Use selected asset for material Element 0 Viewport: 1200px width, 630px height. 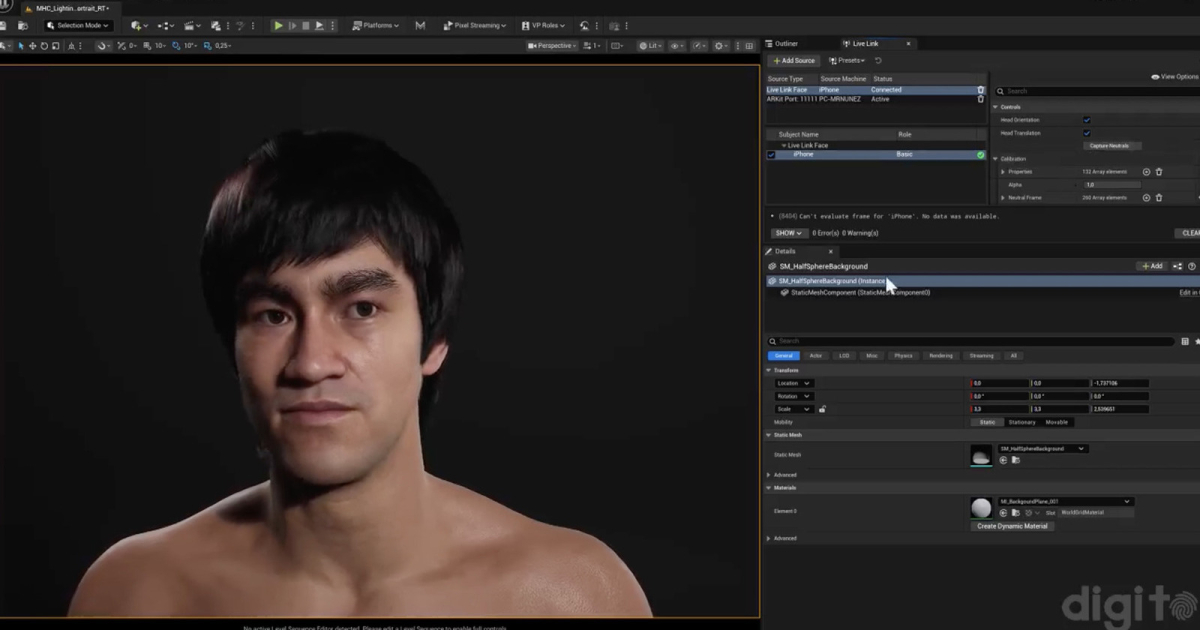[1003, 513]
